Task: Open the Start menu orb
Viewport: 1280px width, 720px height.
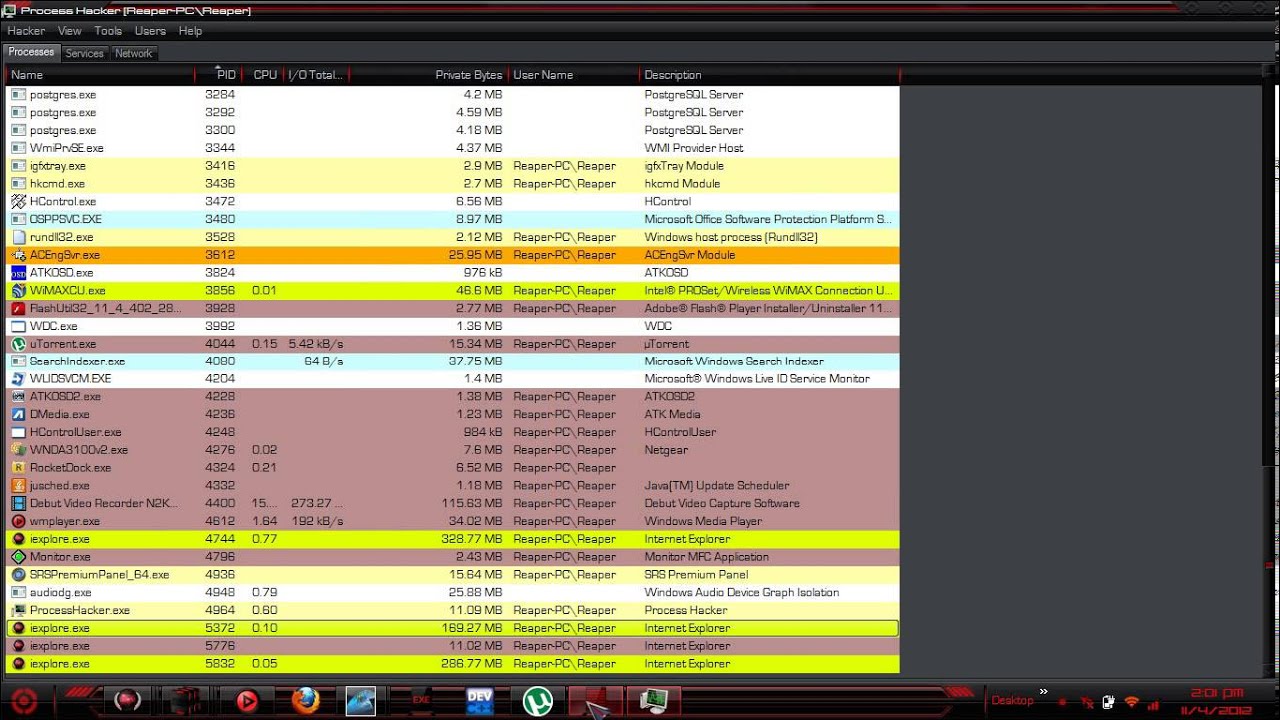Action: [25, 701]
